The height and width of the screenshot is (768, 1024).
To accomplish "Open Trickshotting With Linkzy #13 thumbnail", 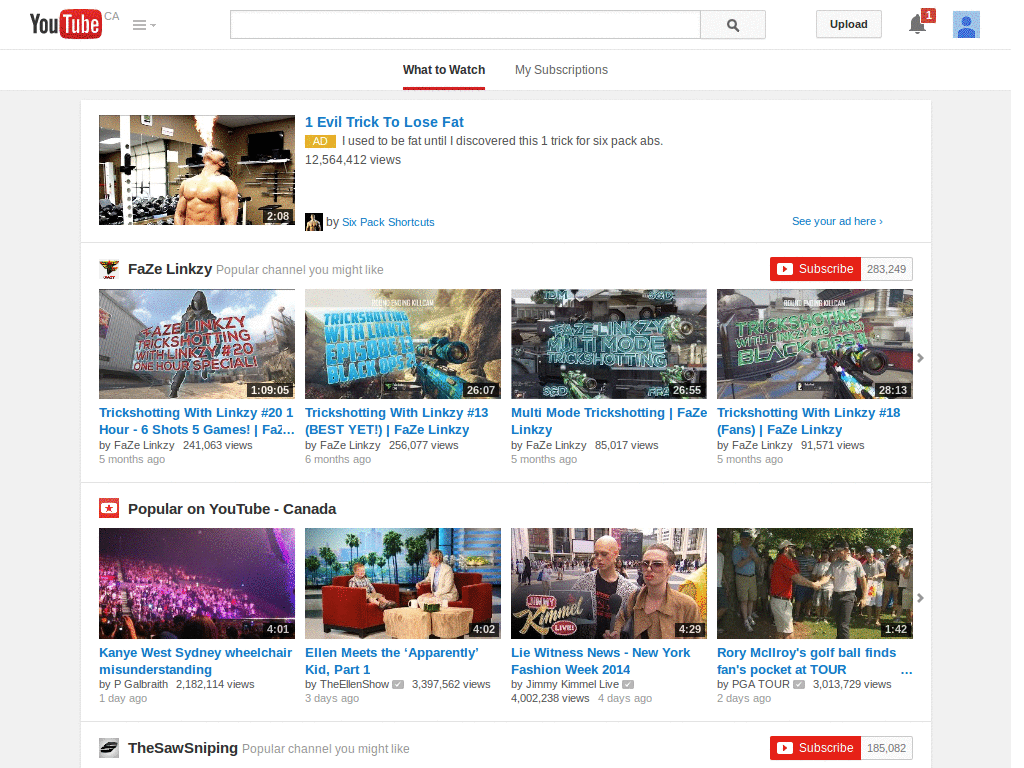I will pos(403,344).
